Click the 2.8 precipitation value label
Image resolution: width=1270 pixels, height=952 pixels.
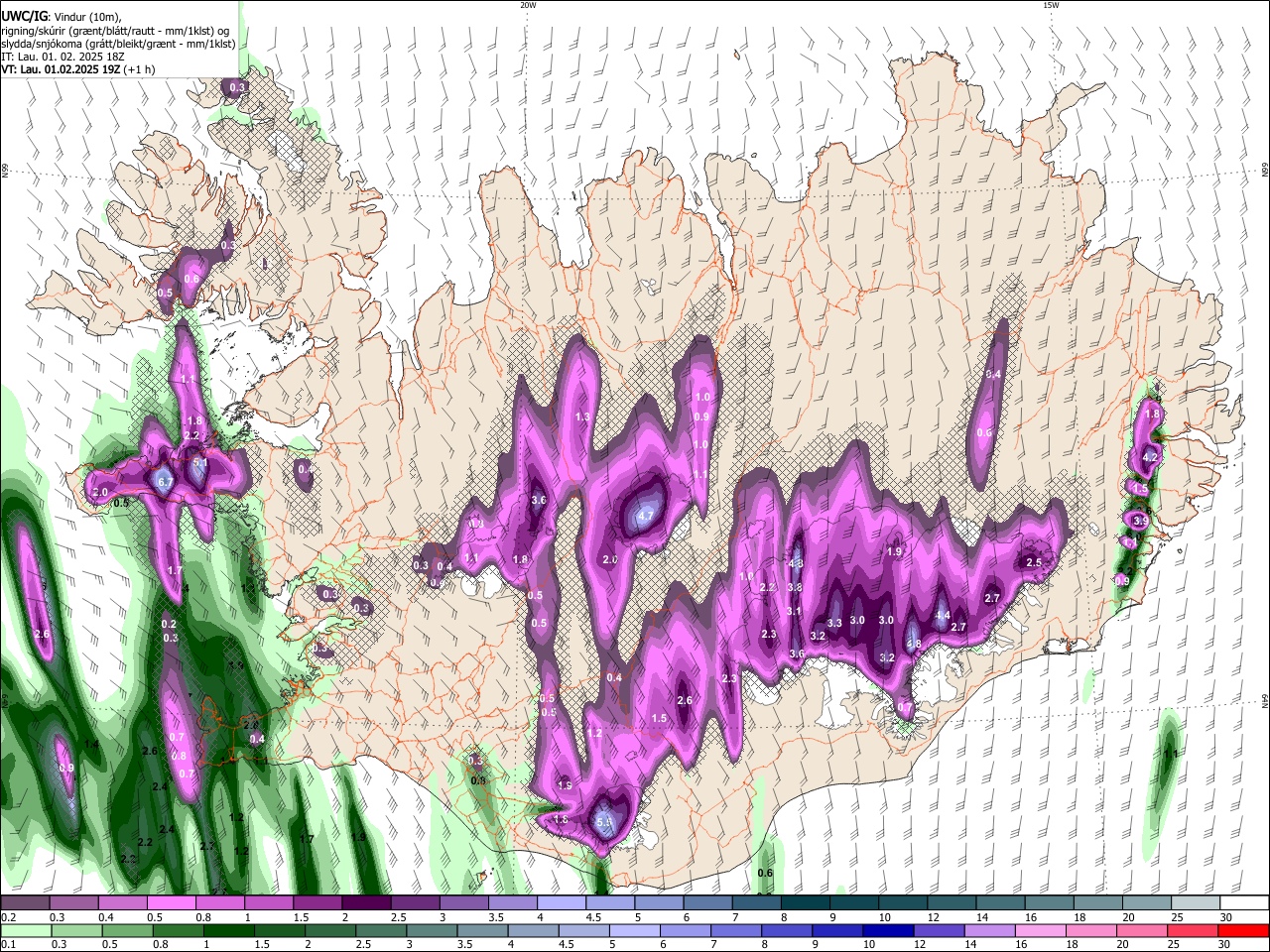point(252,724)
